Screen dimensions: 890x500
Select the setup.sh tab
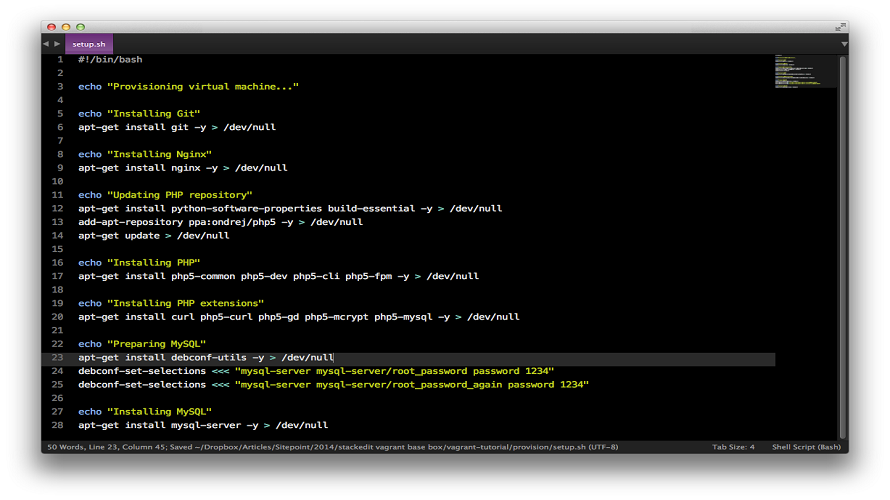(x=89, y=44)
